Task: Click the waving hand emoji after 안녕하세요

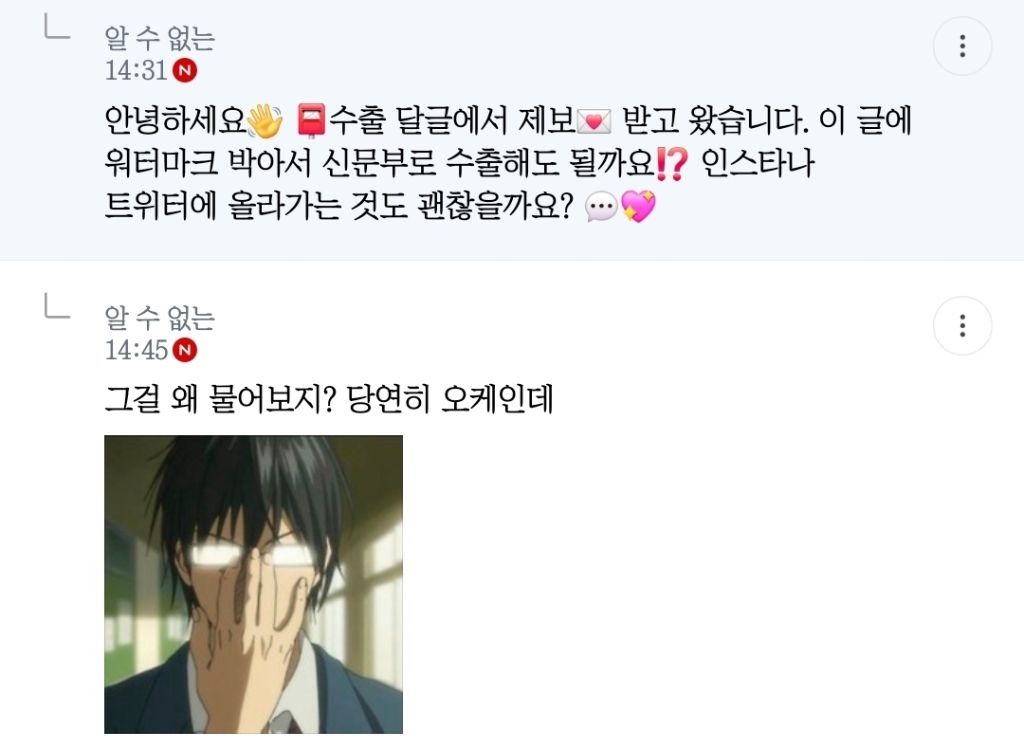Action: (266, 121)
